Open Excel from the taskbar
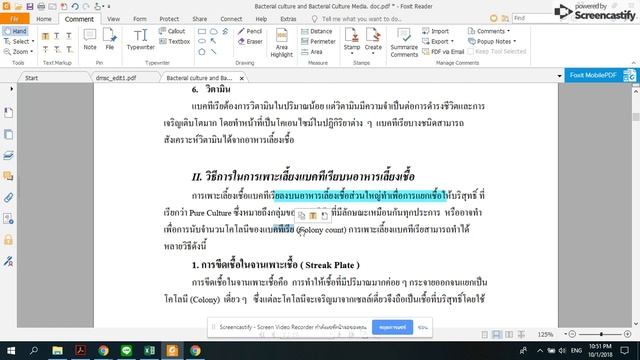Screen dimensions: 640x360 click(149, 351)
